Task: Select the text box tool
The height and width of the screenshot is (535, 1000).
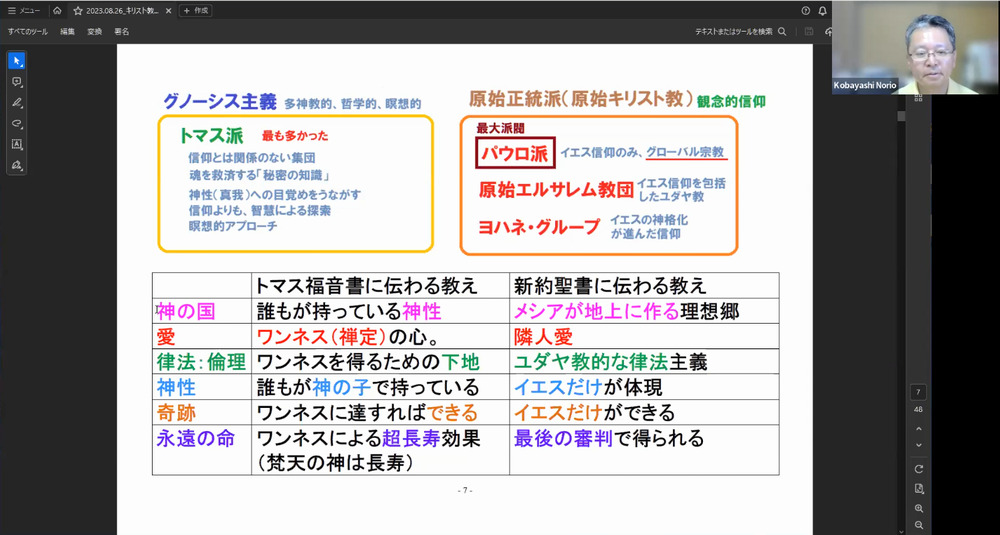Action: pos(17,144)
